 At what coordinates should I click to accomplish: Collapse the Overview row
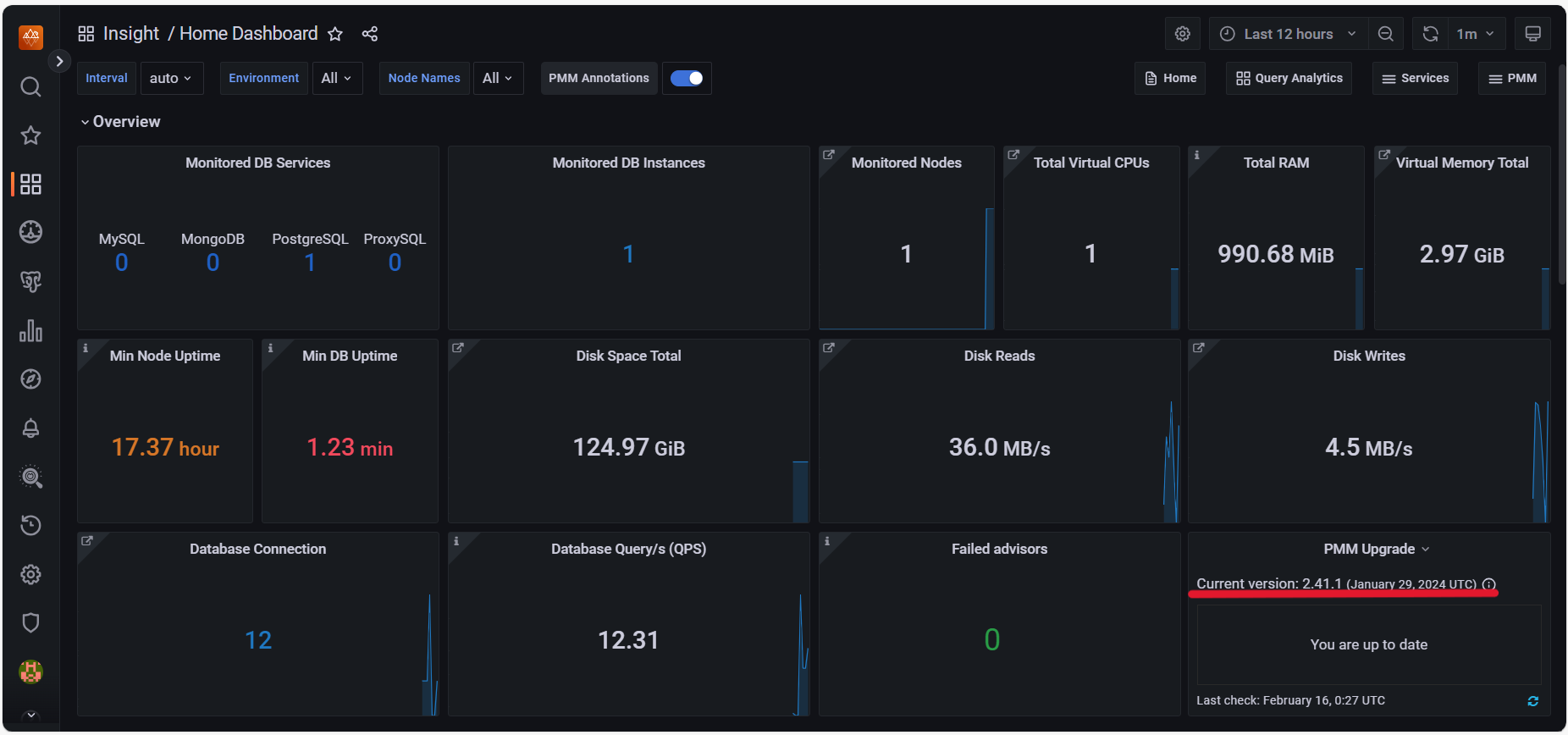pyautogui.click(x=120, y=122)
